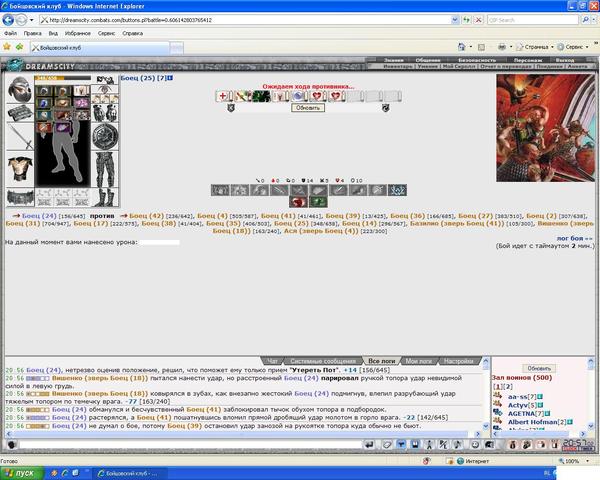Click the Windows пуск Start button
The image size is (600, 480).
21,473
